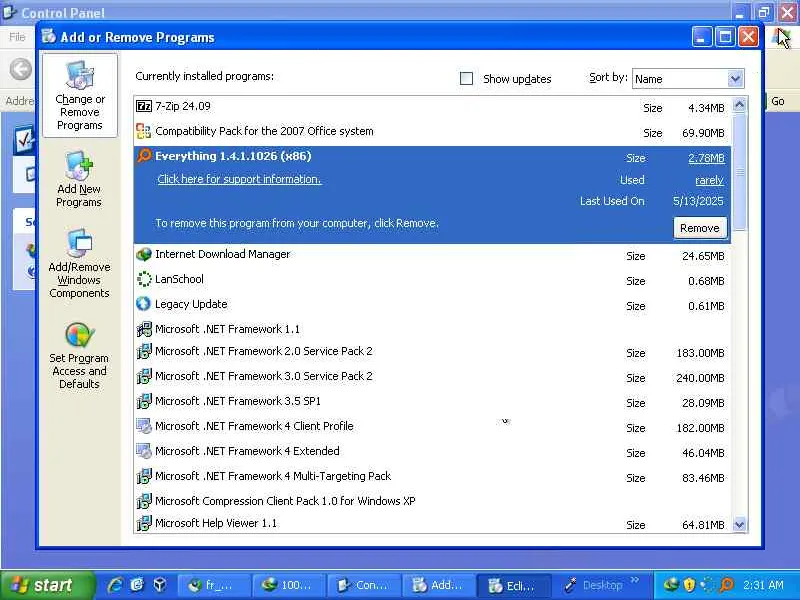The height and width of the screenshot is (600, 800).
Task: Switch to the 100... taskbar button
Action: coord(289,585)
